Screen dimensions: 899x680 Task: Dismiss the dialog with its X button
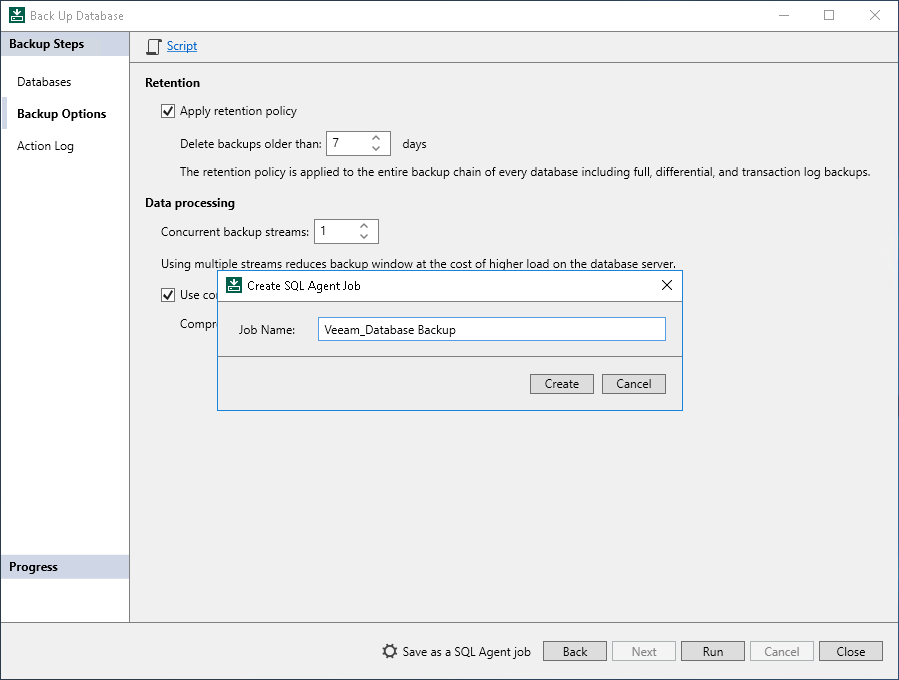click(x=666, y=285)
